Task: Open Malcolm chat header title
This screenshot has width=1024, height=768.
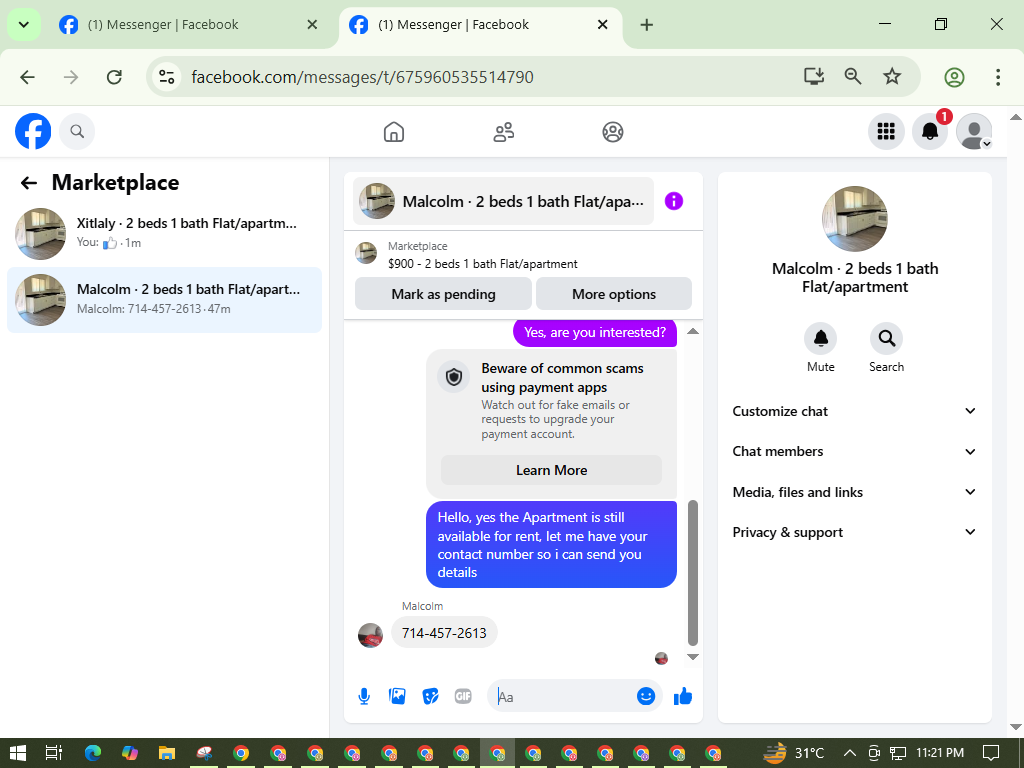Action: [504, 201]
